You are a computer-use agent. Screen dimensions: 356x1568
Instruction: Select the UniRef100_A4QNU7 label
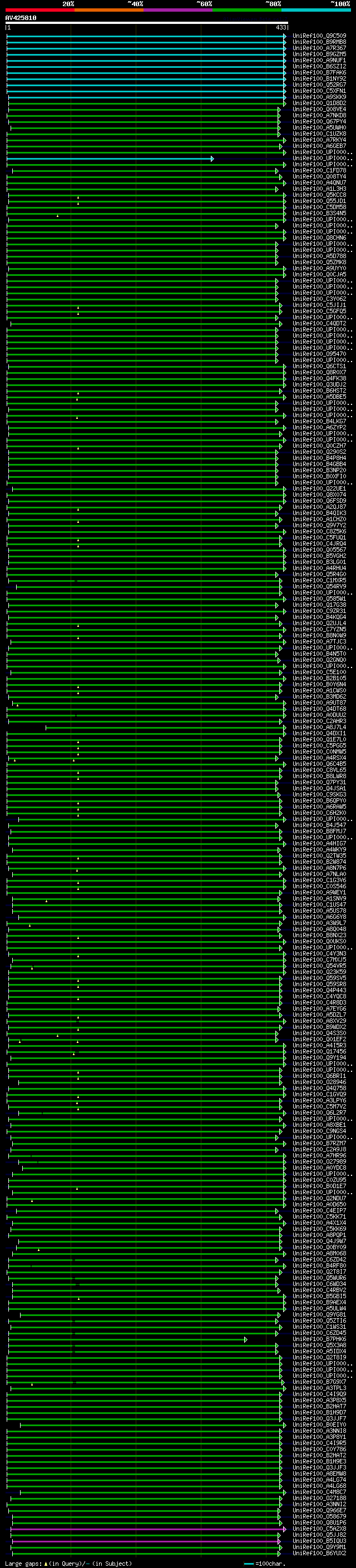pos(319,182)
